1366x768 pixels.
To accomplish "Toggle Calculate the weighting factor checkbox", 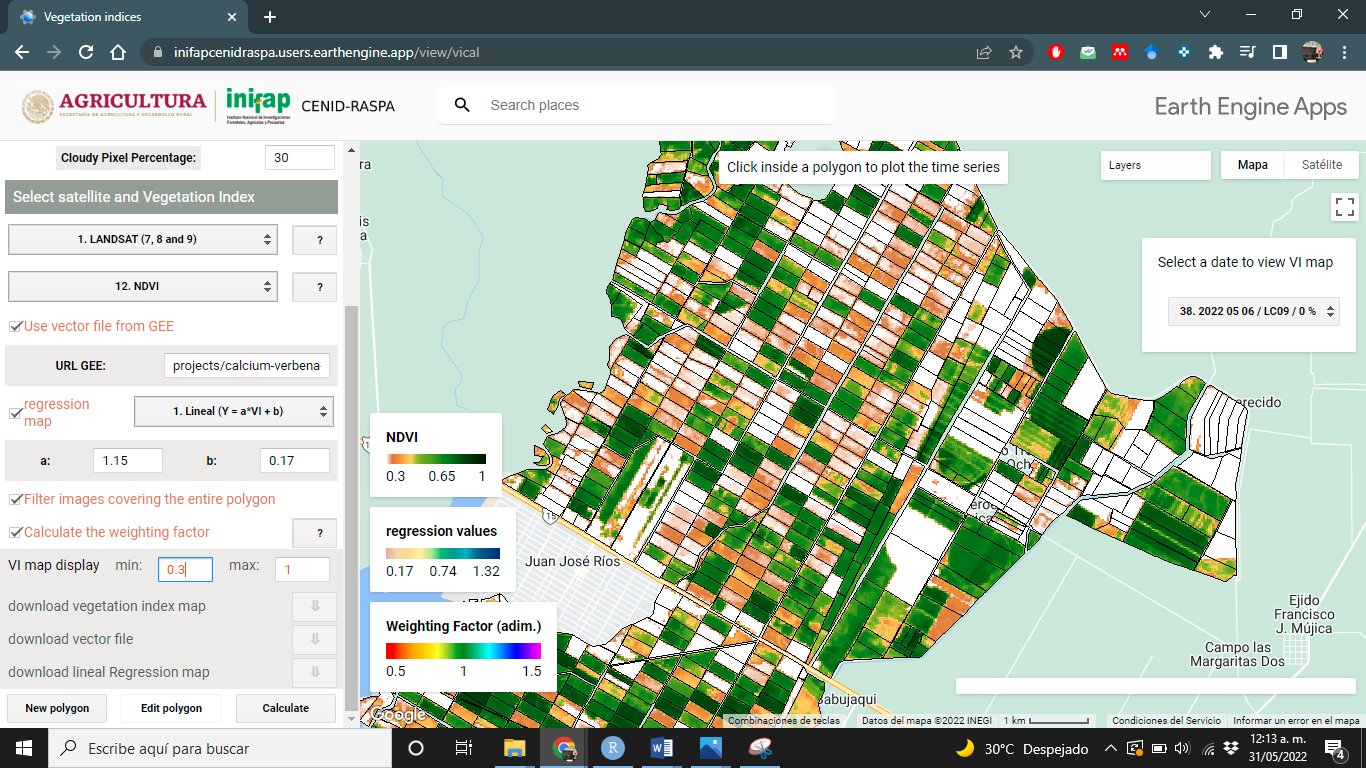I will coord(16,533).
